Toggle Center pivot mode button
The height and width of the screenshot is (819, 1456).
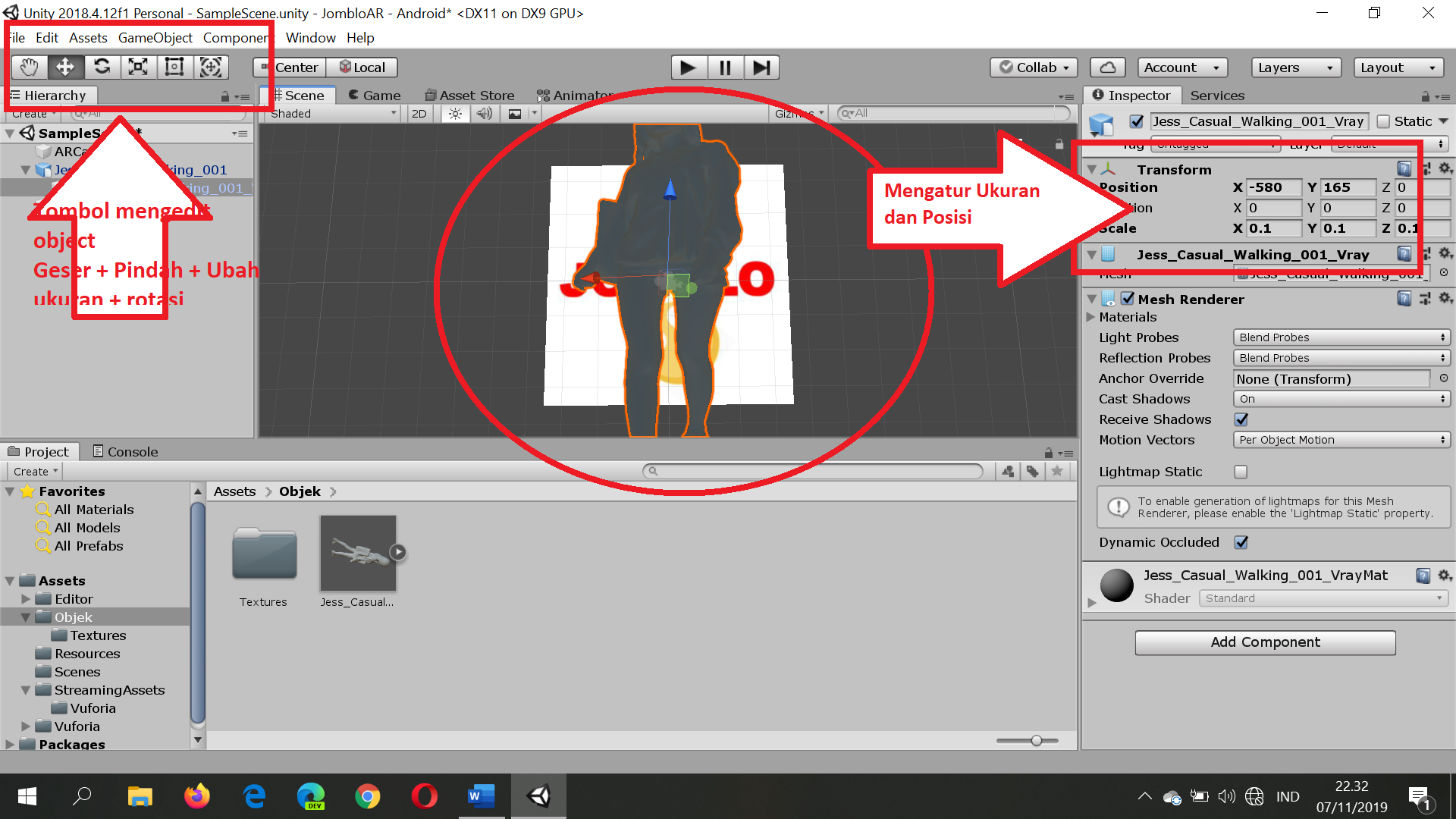click(x=290, y=67)
